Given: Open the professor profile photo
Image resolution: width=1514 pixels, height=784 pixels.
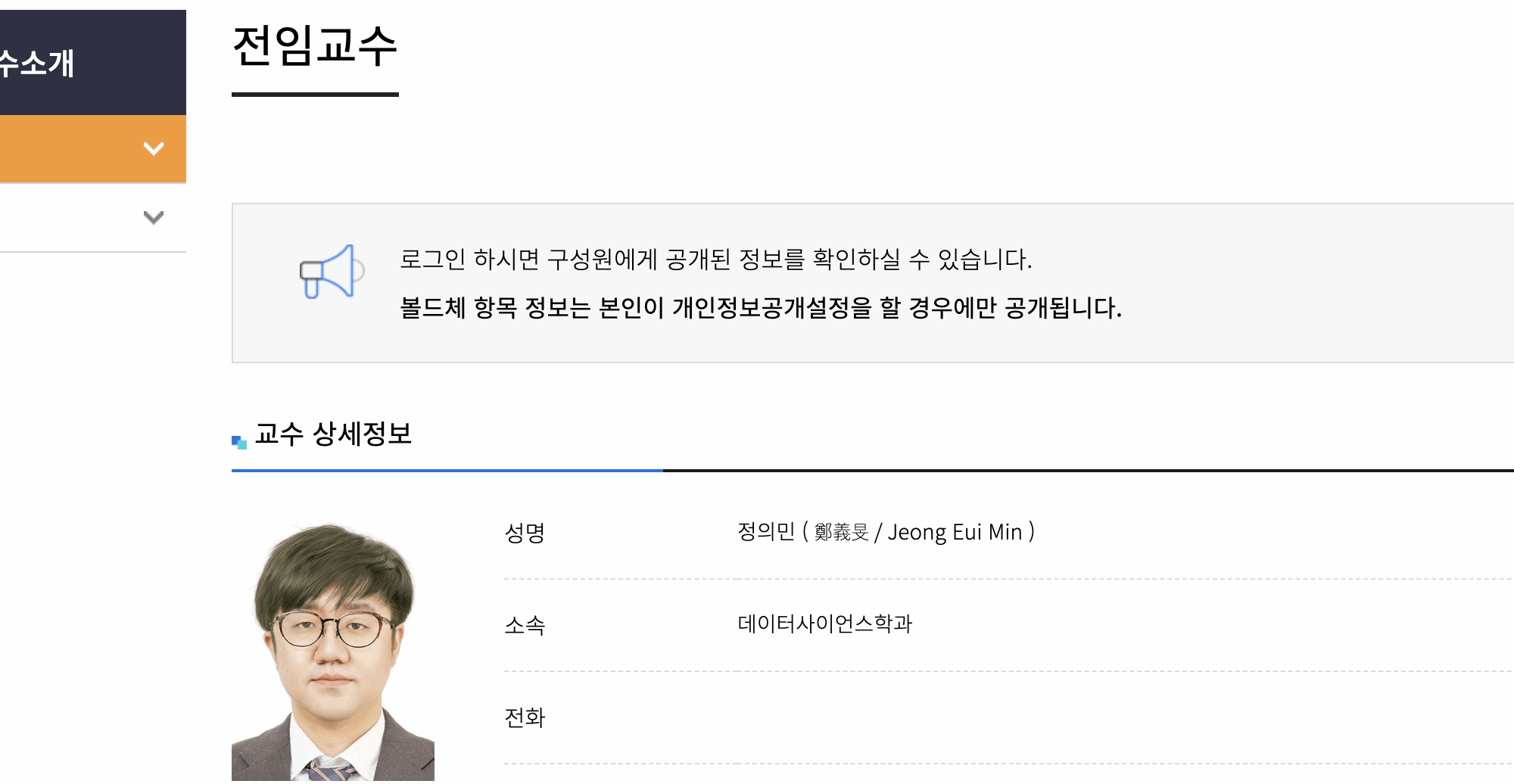Looking at the screenshot, I should 333,652.
